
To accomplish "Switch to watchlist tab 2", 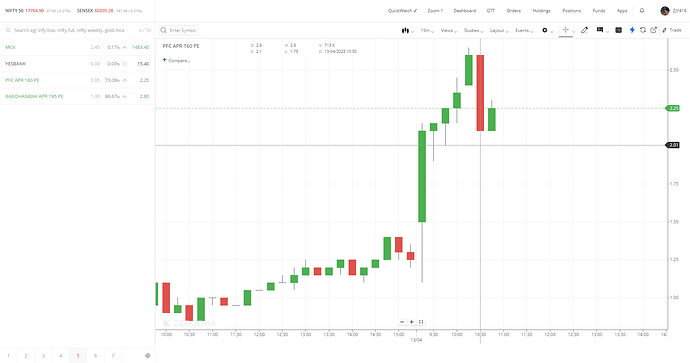I will (26, 356).
